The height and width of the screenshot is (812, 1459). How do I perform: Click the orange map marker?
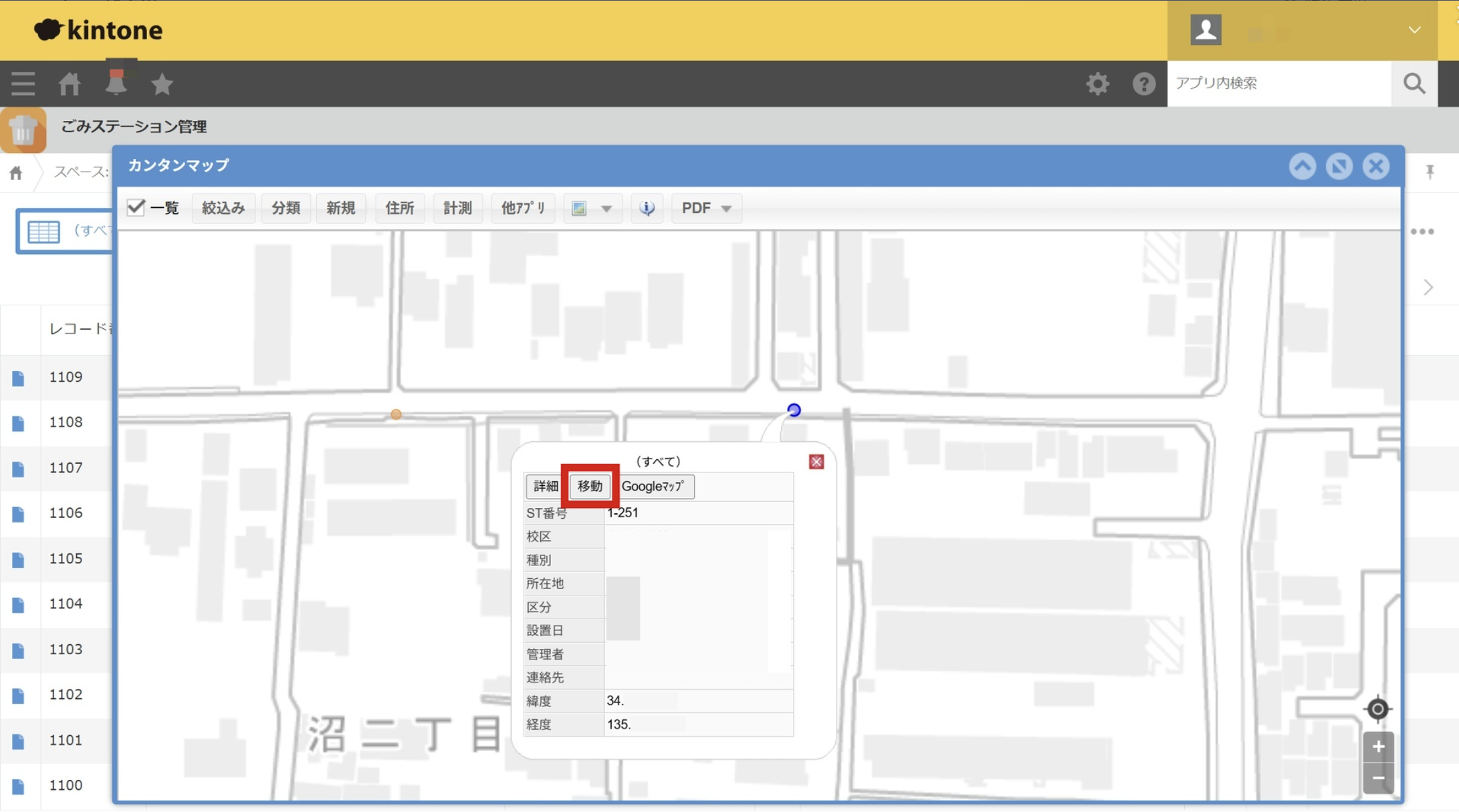(396, 415)
